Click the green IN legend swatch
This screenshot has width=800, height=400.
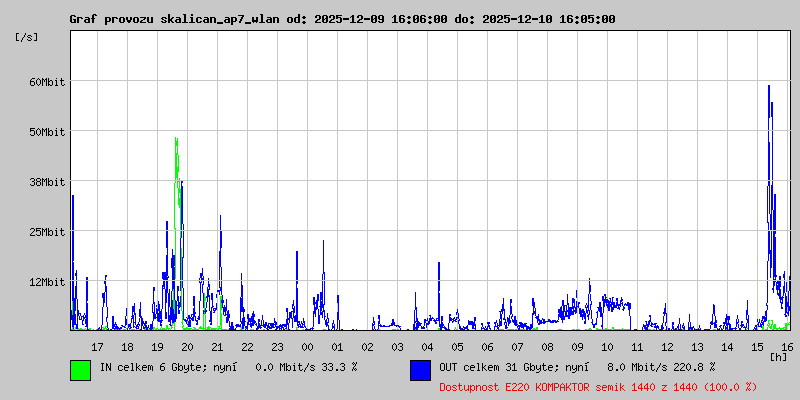coord(81,370)
